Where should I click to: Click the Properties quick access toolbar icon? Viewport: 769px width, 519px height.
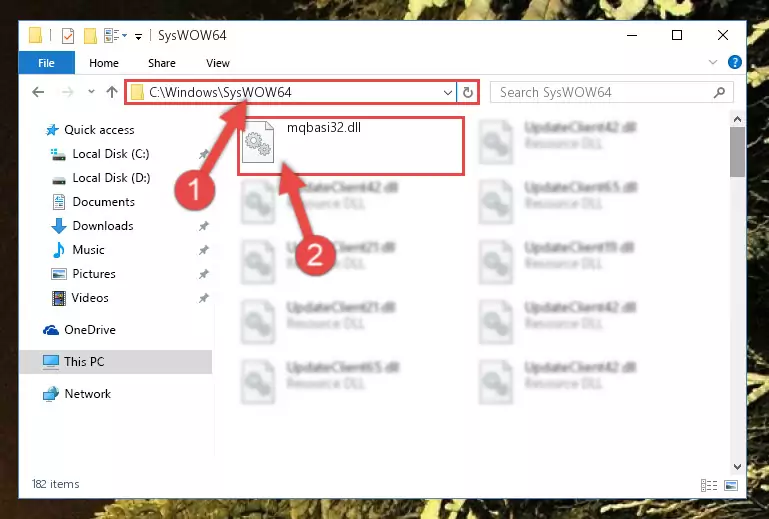pyautogui.click(x=68, y=36)
